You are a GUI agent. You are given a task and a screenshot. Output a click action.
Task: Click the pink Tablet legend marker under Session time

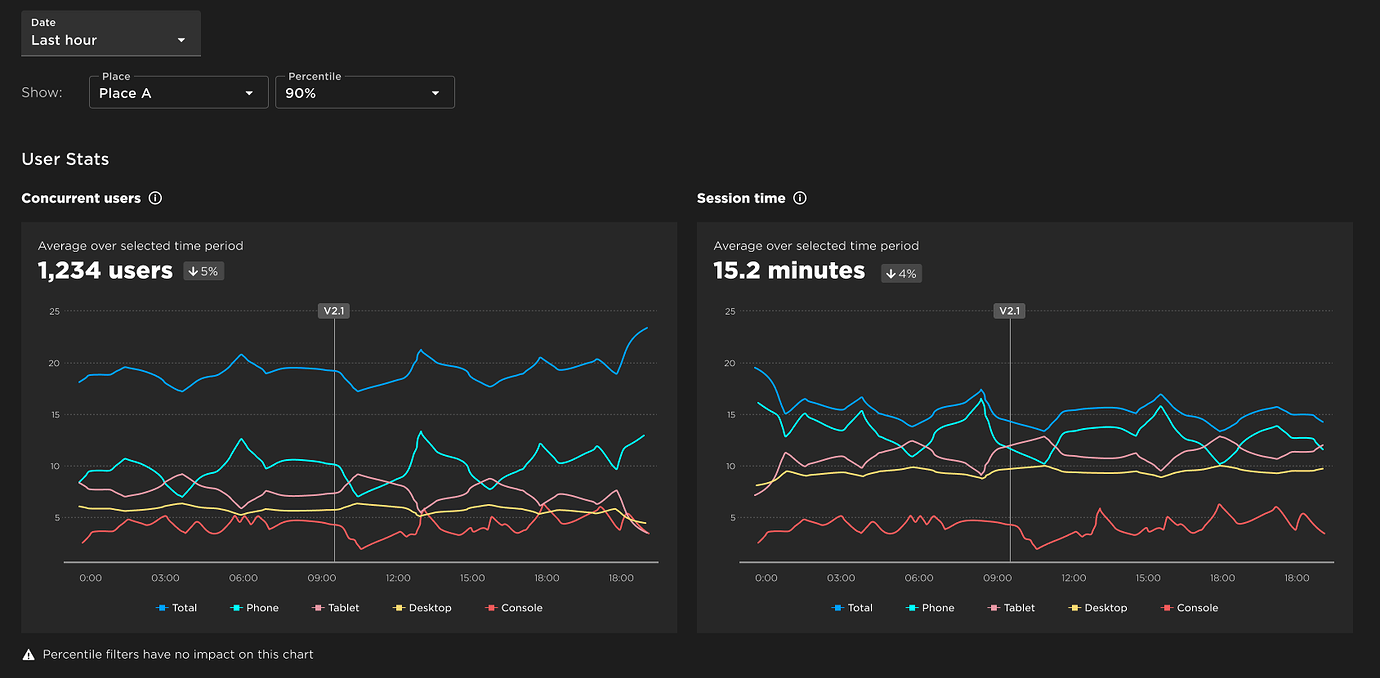(x=992, y=607)
